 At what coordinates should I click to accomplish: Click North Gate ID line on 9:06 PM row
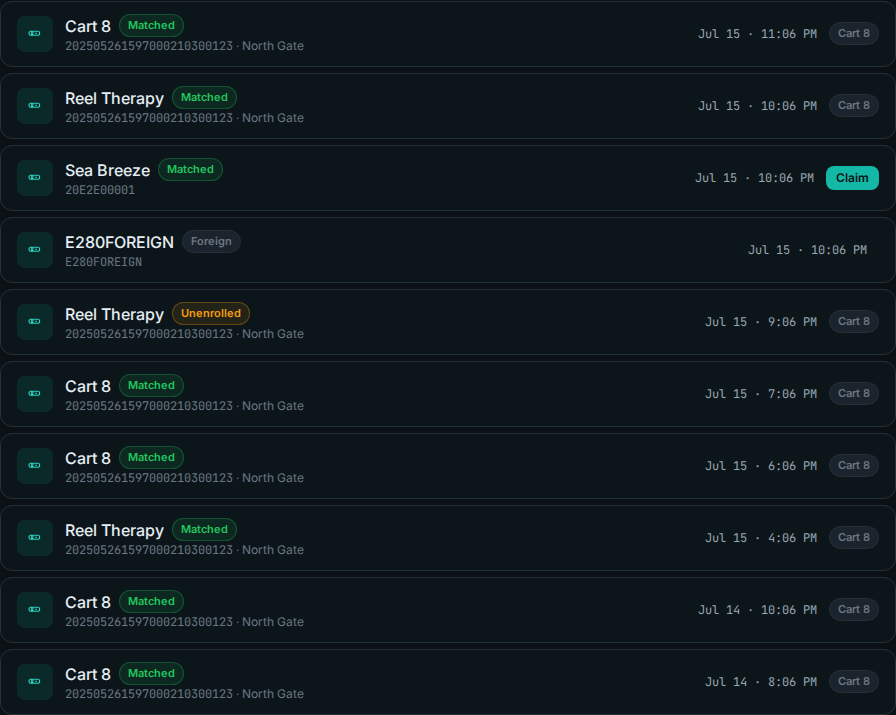coord(185,334)
